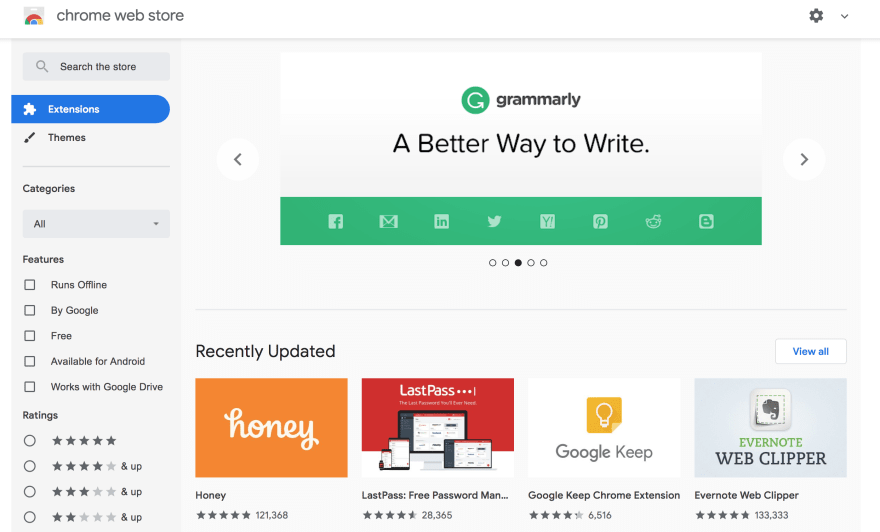This screenshot has width=880, height=532.
Task: Tick the Free checkbox
Action: 30,336
